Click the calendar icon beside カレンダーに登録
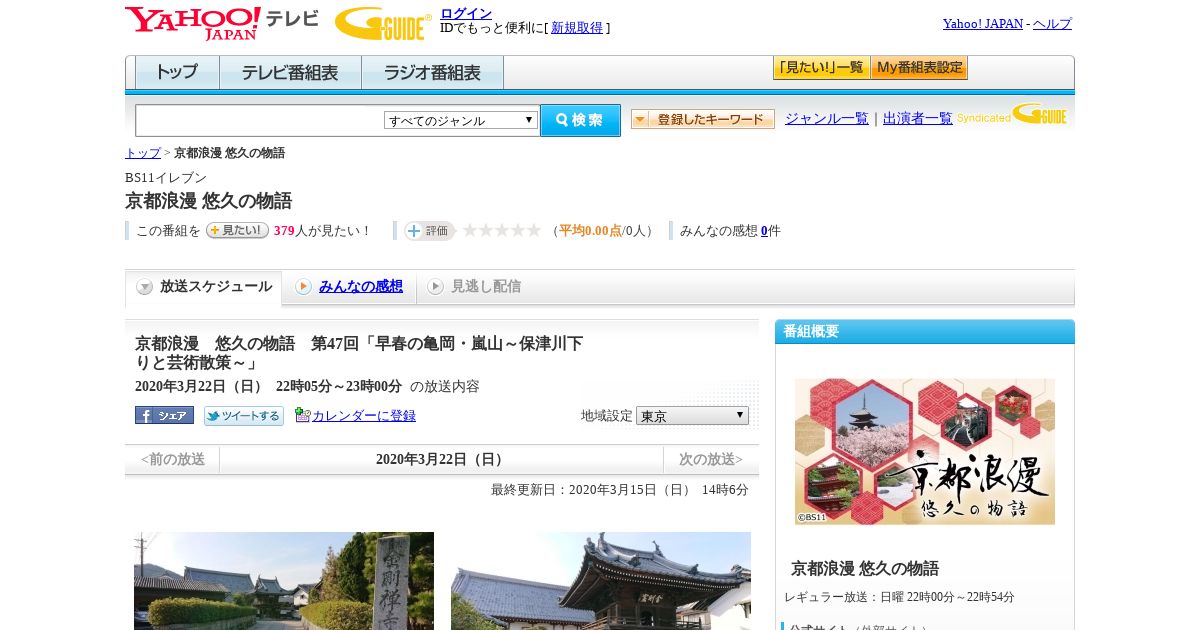Viewport: 1200px width, 630px height. 303,415
